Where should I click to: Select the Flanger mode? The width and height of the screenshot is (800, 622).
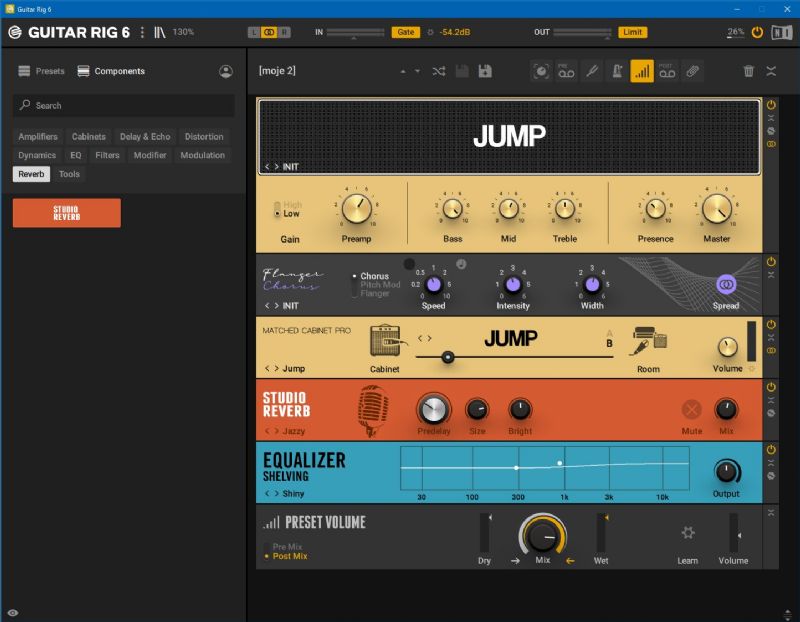[x=374, y=294]
